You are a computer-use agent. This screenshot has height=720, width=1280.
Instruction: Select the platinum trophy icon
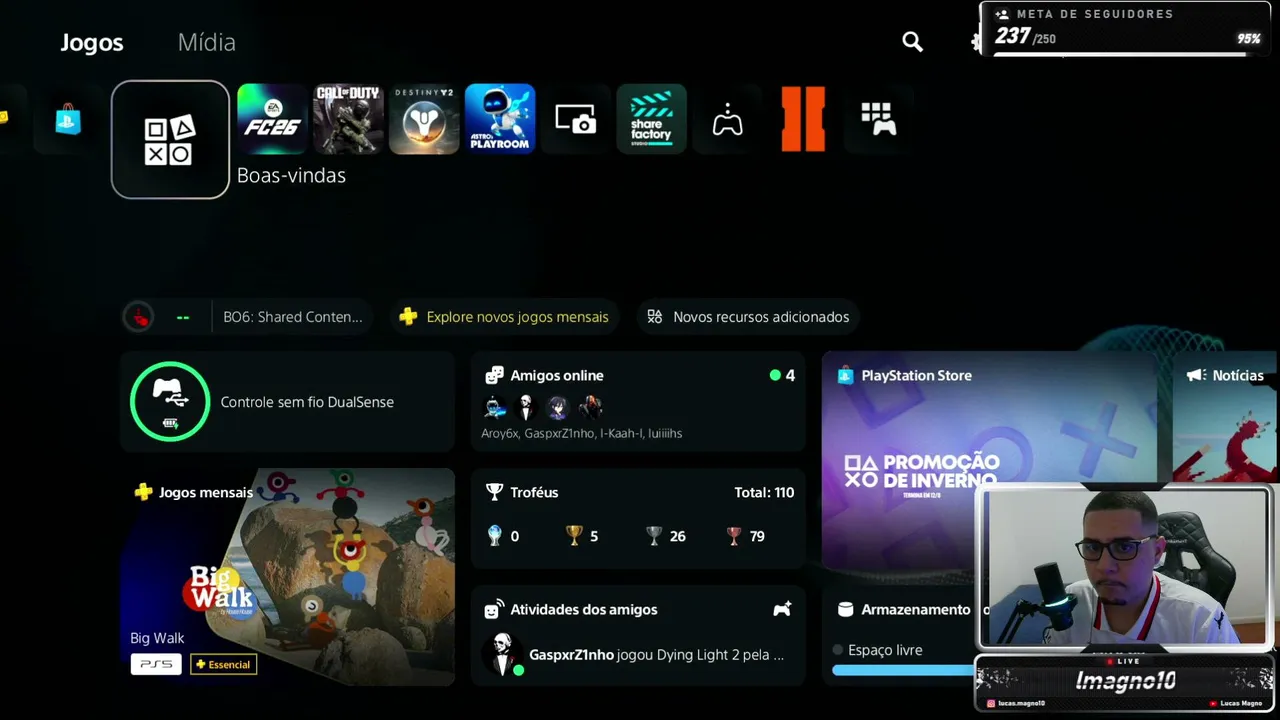click(494, 536)
